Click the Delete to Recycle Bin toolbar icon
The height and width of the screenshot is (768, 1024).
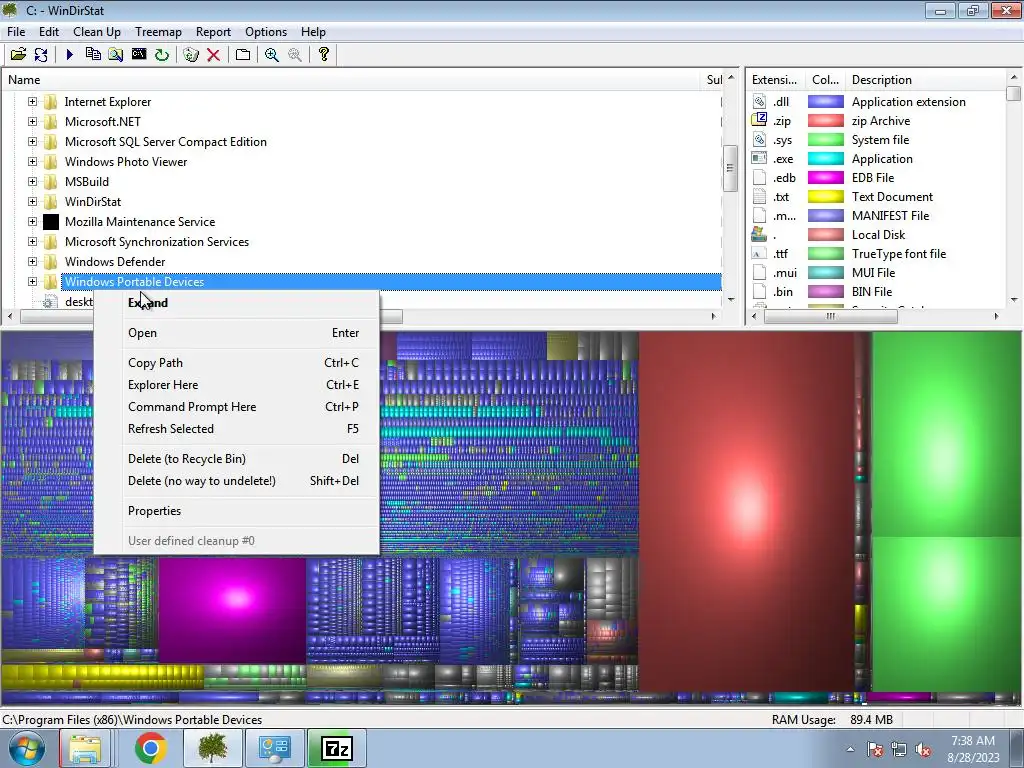click(x=191, y=55)
